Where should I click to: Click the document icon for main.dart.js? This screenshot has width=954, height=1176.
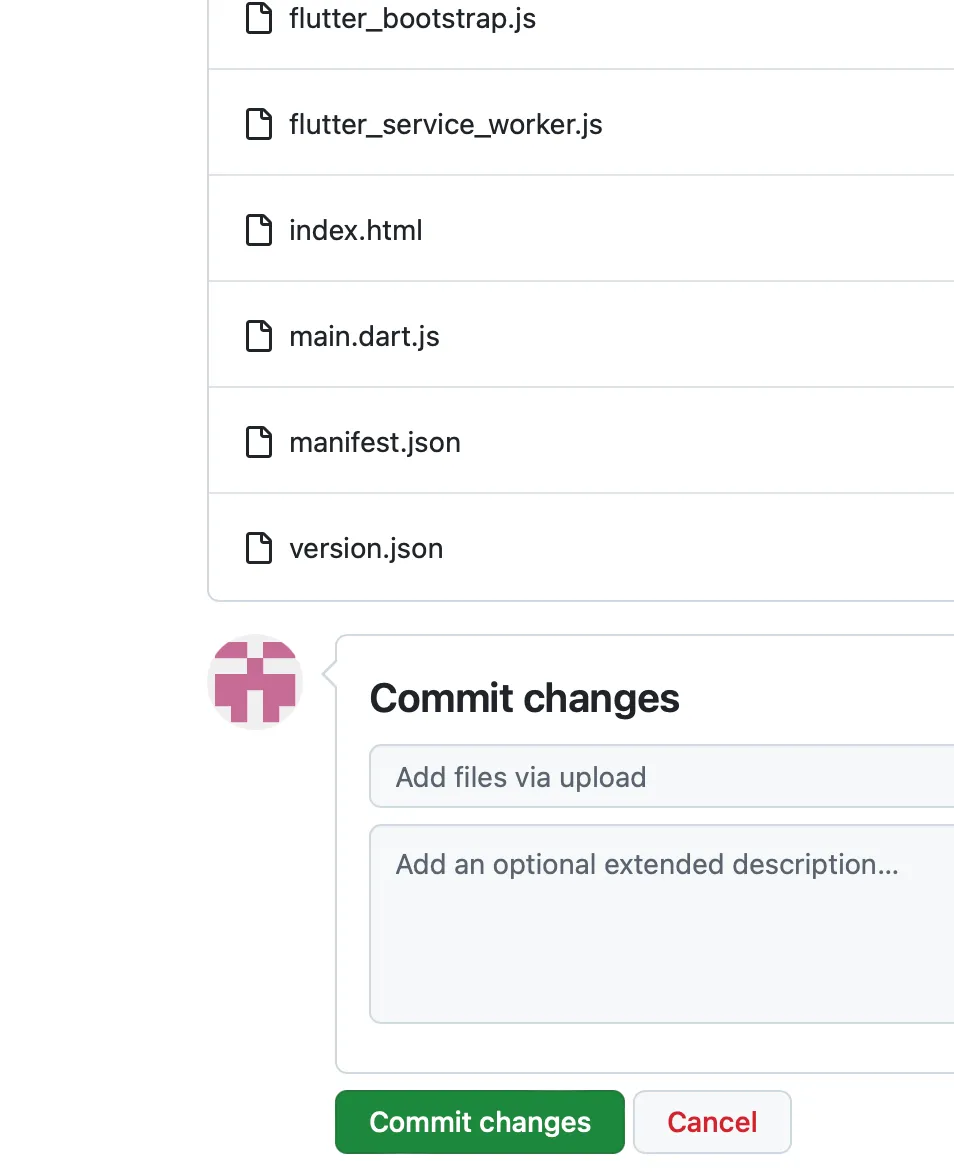(259, 337)
